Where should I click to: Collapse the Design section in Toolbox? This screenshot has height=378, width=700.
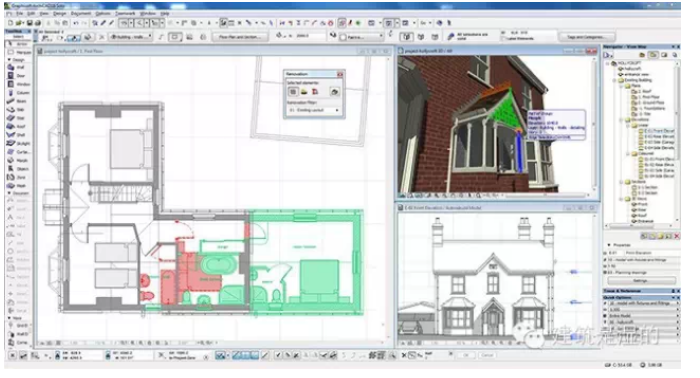coord(9,60)
